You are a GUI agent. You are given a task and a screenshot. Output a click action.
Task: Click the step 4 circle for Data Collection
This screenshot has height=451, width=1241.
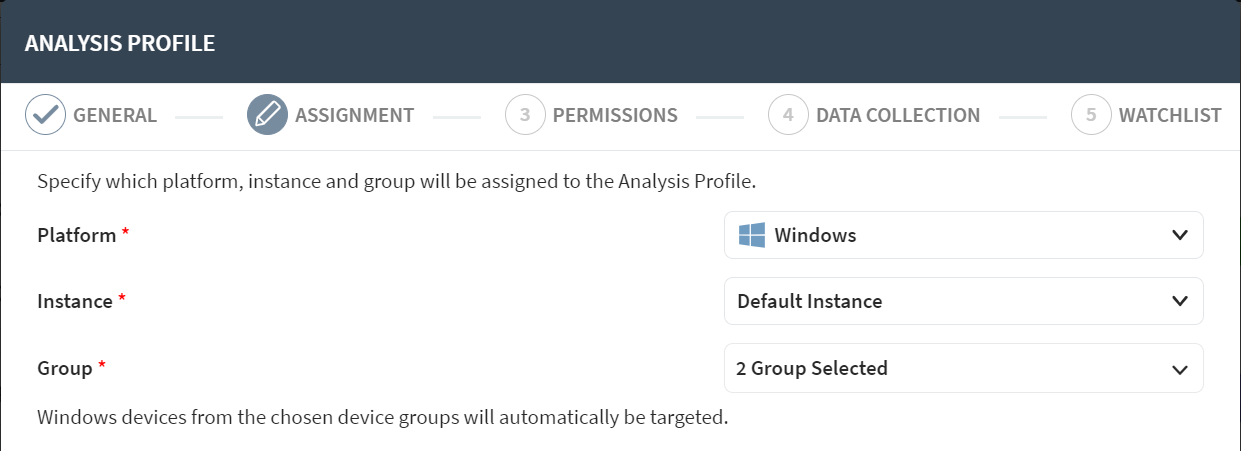[x=788, y=115]
